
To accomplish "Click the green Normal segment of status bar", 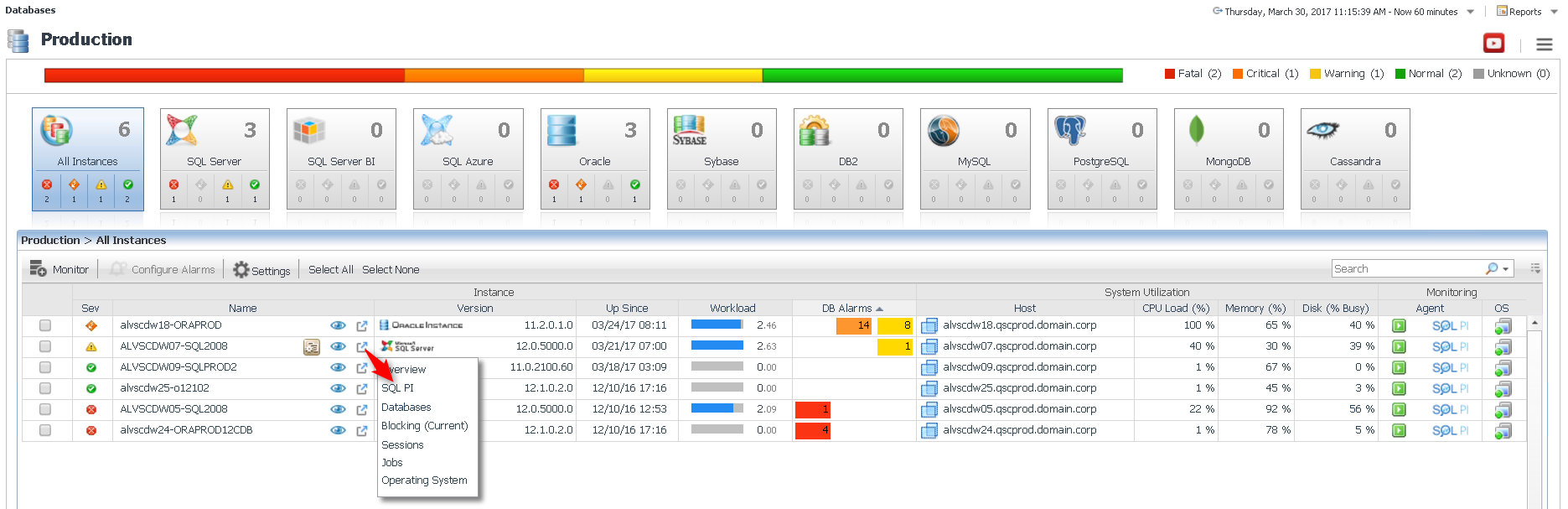I will click(x=942, y=75).
